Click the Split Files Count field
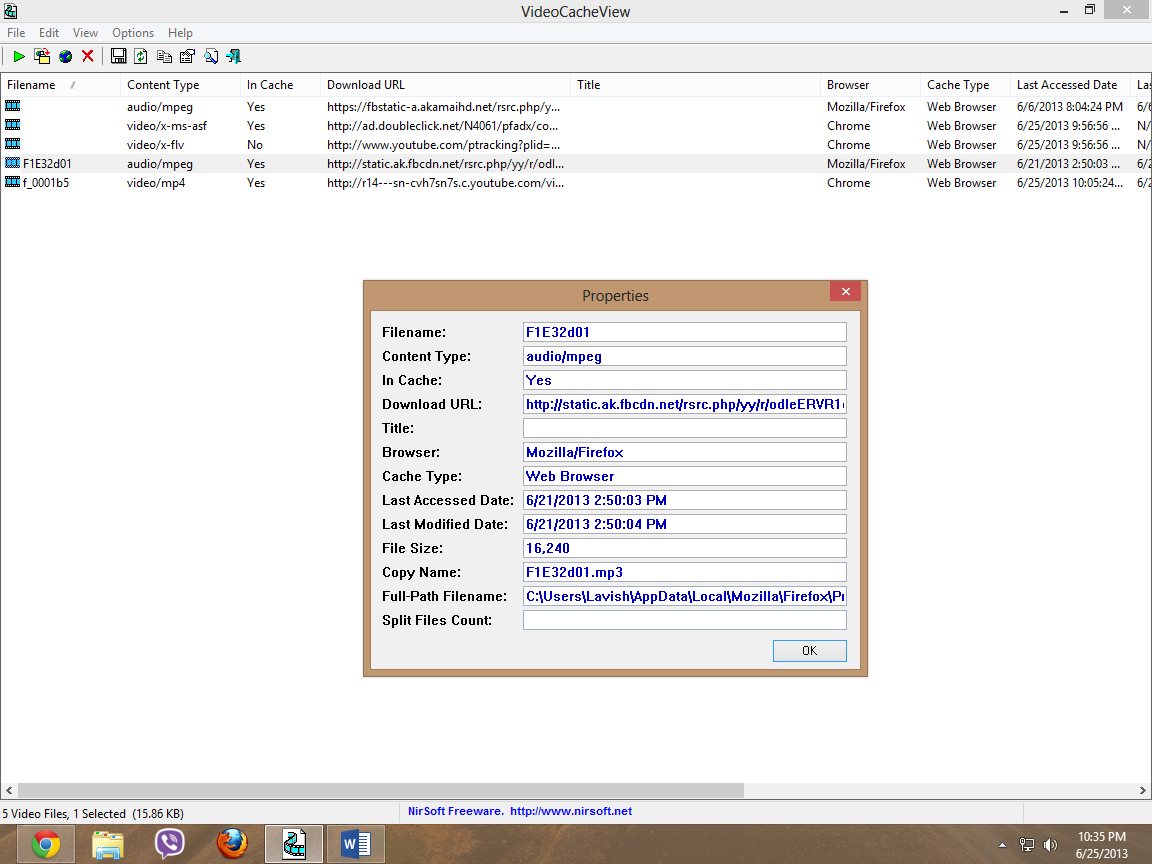Image resolution: width=1152 pixels, height=864 pixels. point(685,620)
